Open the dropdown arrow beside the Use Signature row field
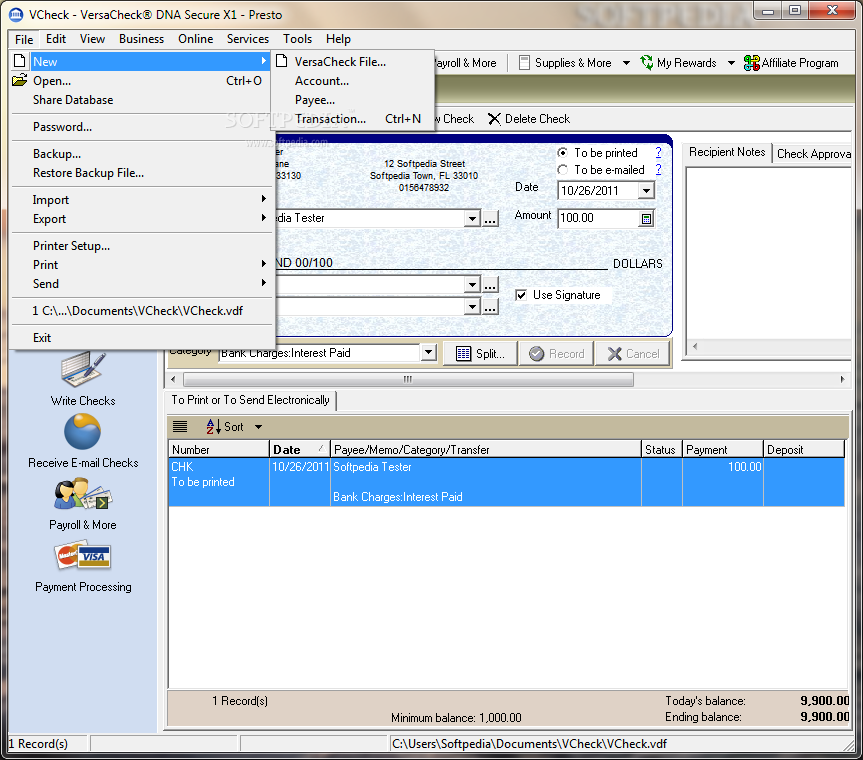Screen dimensions: 863x760 point(472,307)
